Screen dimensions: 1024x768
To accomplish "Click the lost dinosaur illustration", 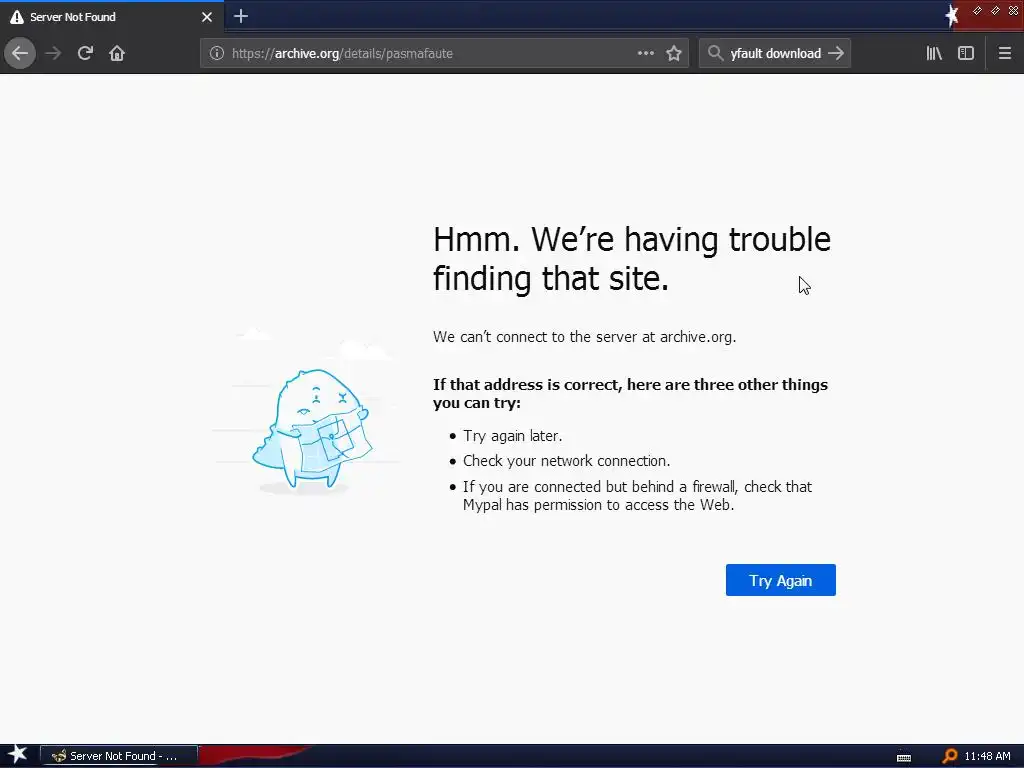I will [x=312, y=428].
